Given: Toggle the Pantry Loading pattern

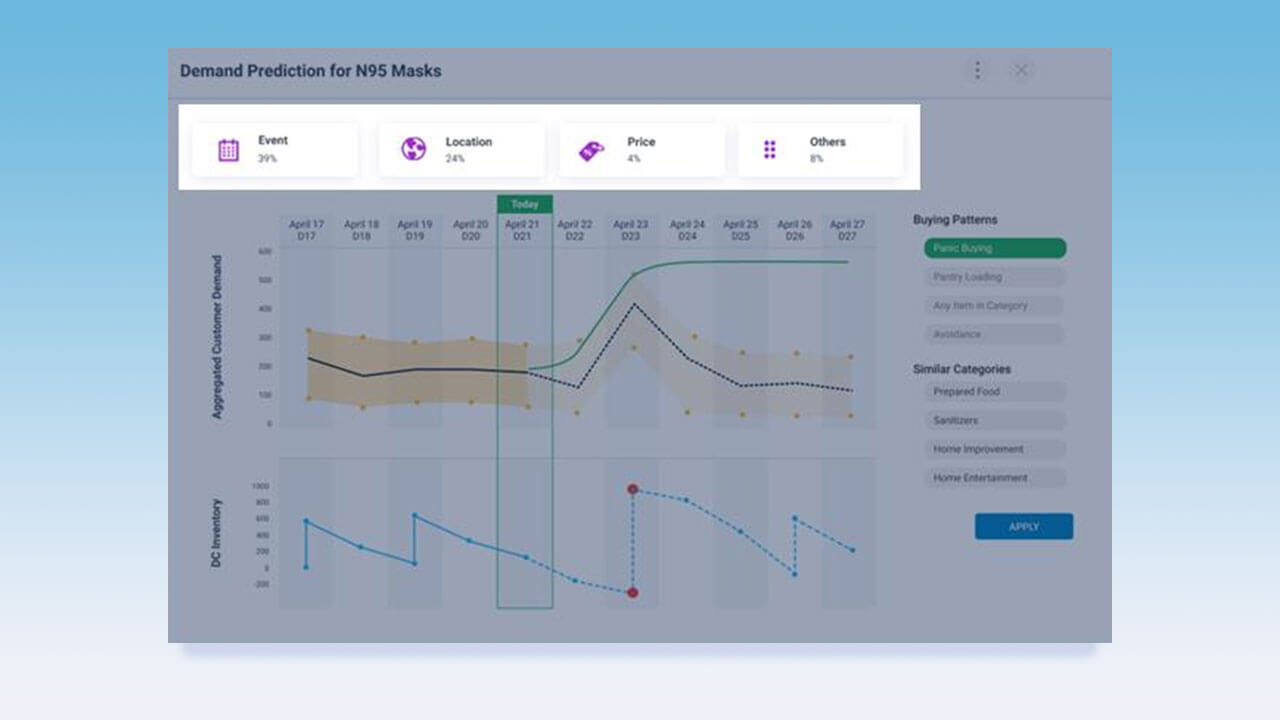Looking at the screenshot, I should tap(995, 277).
